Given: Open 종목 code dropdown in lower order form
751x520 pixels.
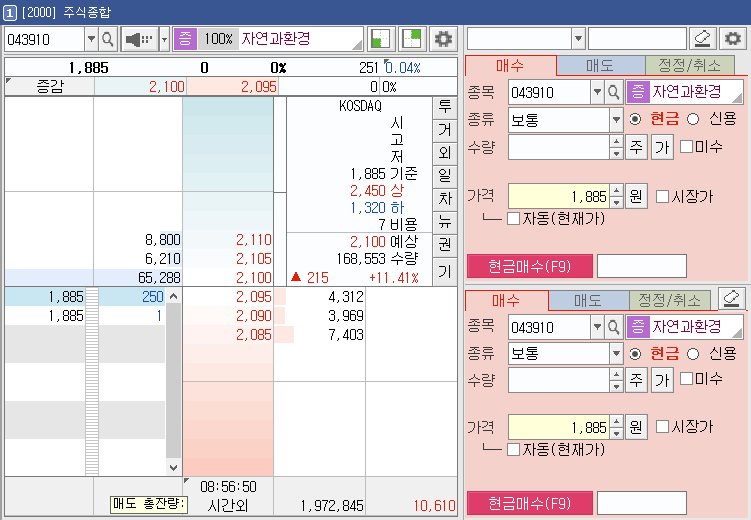Looking at the screenshot, I should (x=597, y=327).
